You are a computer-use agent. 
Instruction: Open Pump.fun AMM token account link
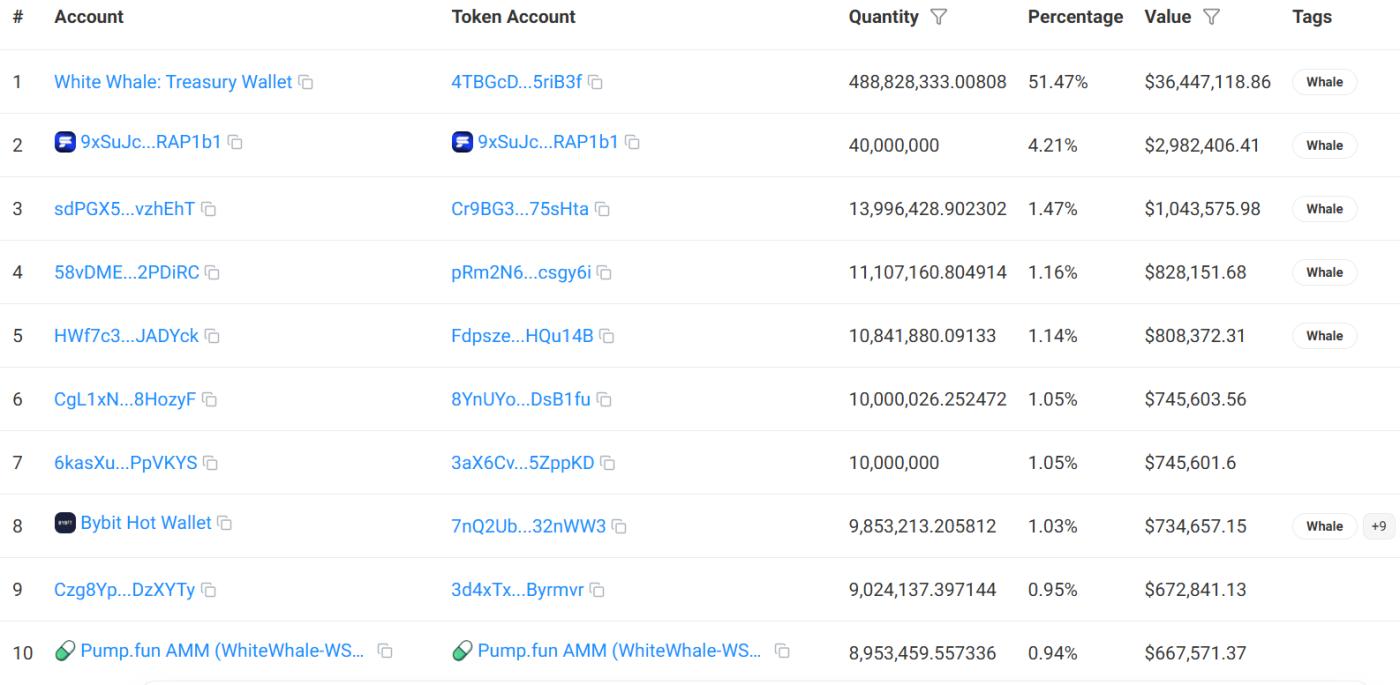pyautogui.click(x=619, y=651)
